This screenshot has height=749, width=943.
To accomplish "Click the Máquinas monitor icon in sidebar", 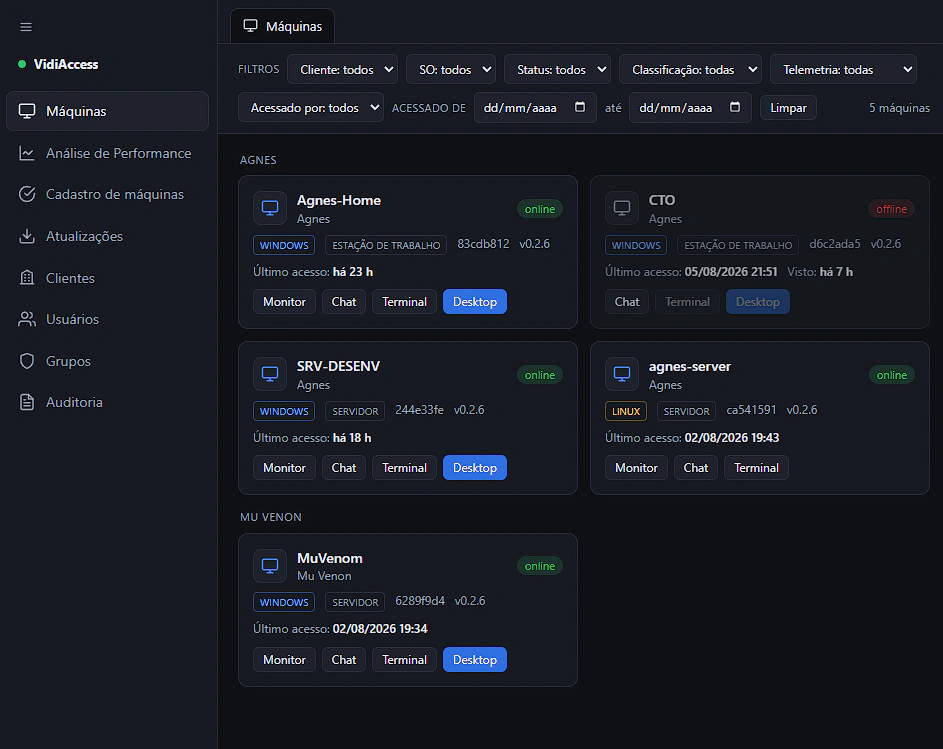I will pyautogui.click(x=26, y=111).
